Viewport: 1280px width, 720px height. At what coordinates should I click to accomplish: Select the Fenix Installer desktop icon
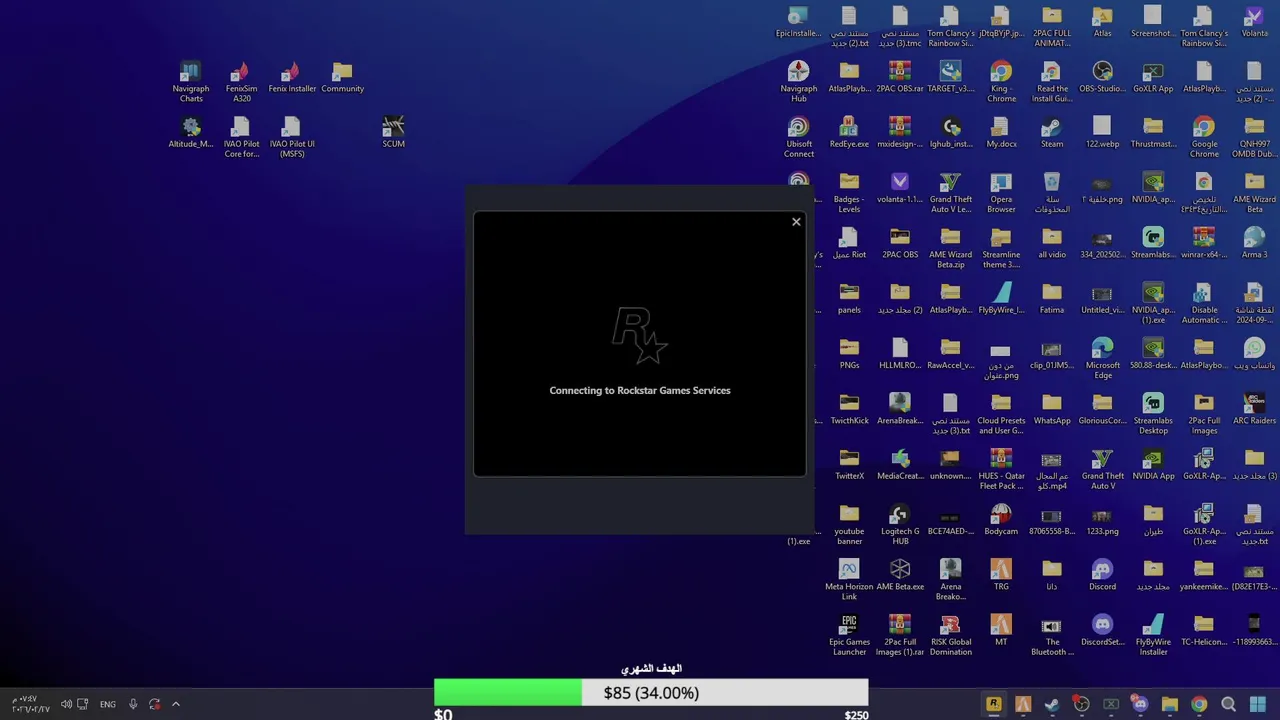(x=292, y=78)
